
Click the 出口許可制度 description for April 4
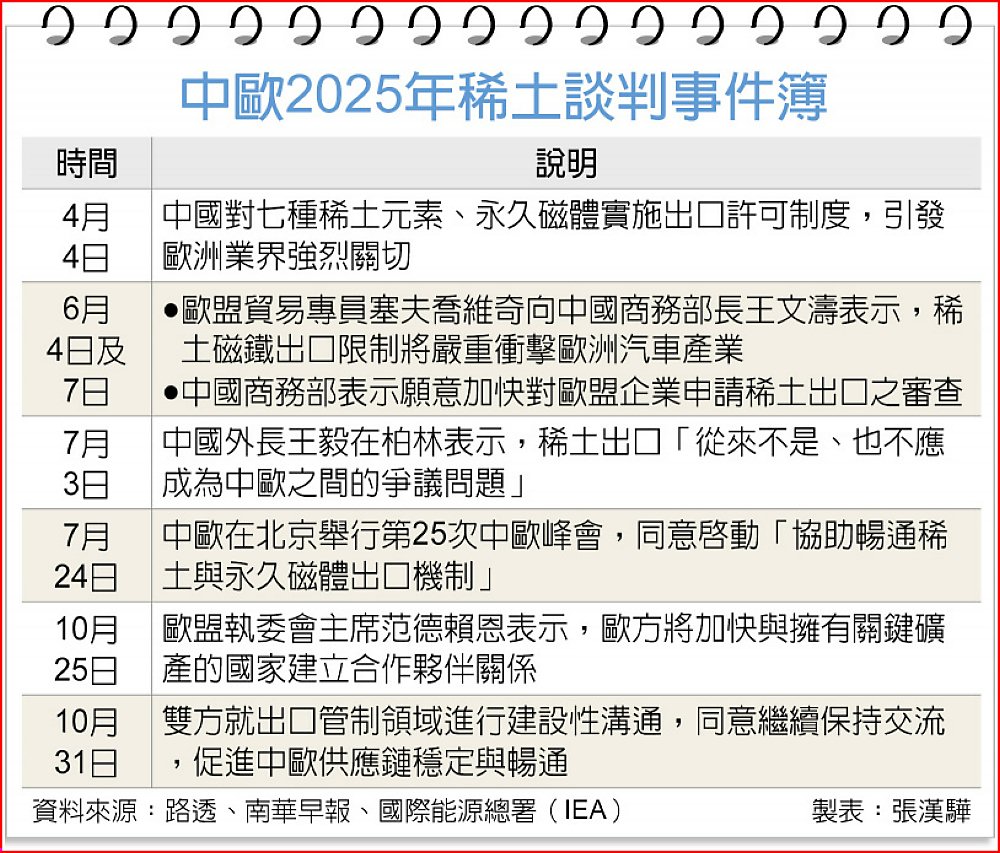(x=553, y=236)
